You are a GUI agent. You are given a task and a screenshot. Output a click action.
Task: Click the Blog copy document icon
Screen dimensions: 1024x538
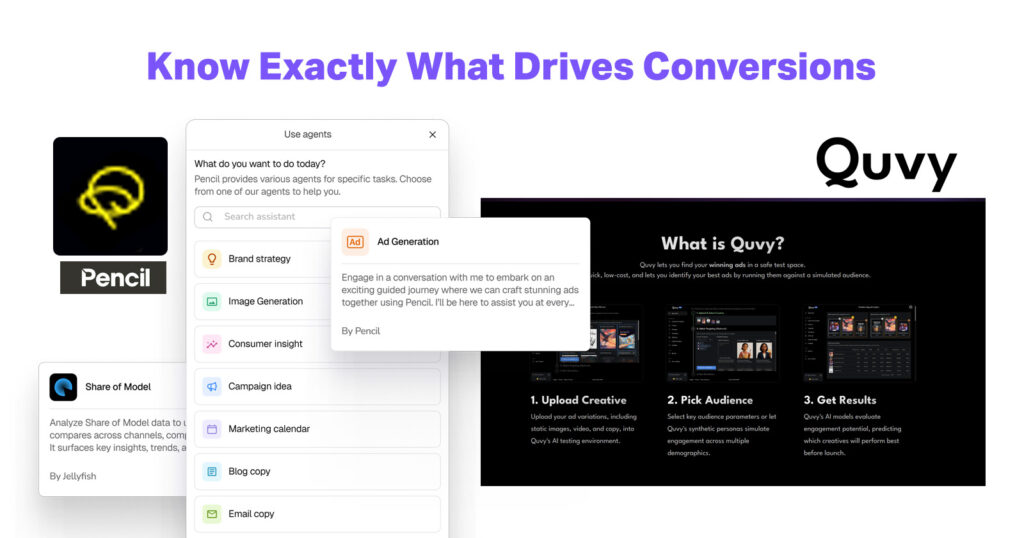coord(212,471)
